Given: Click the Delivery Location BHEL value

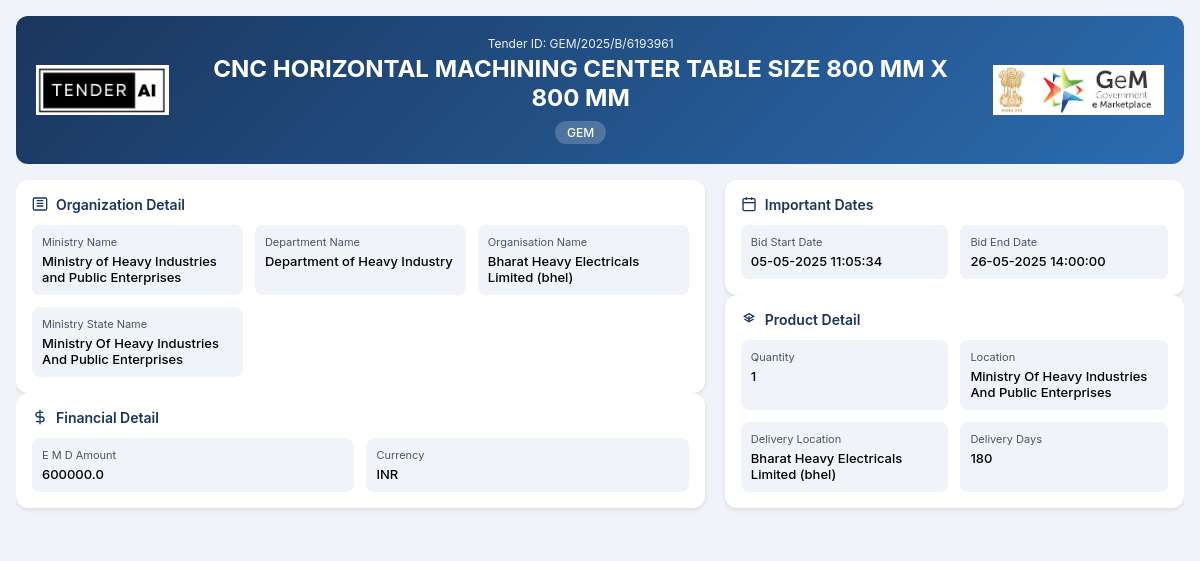Looking at the screenshot, I should click(826, 467).
